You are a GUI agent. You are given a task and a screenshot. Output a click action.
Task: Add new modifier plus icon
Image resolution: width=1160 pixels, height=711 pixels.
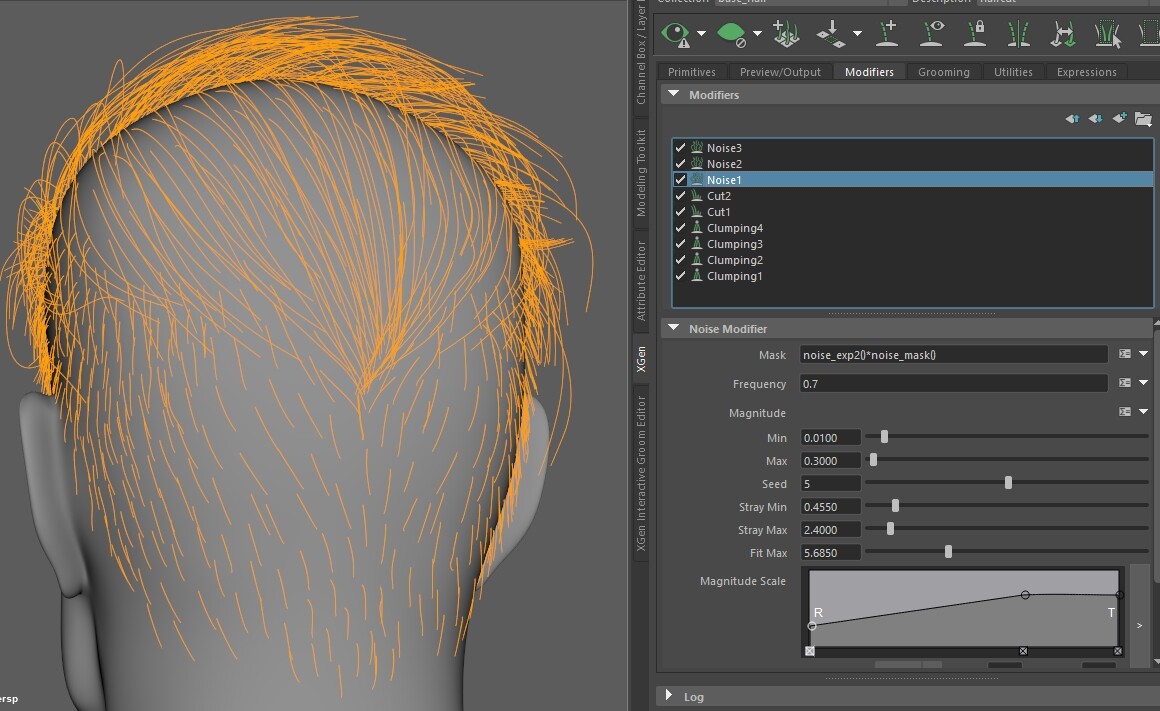click(x=1119, y=118)
